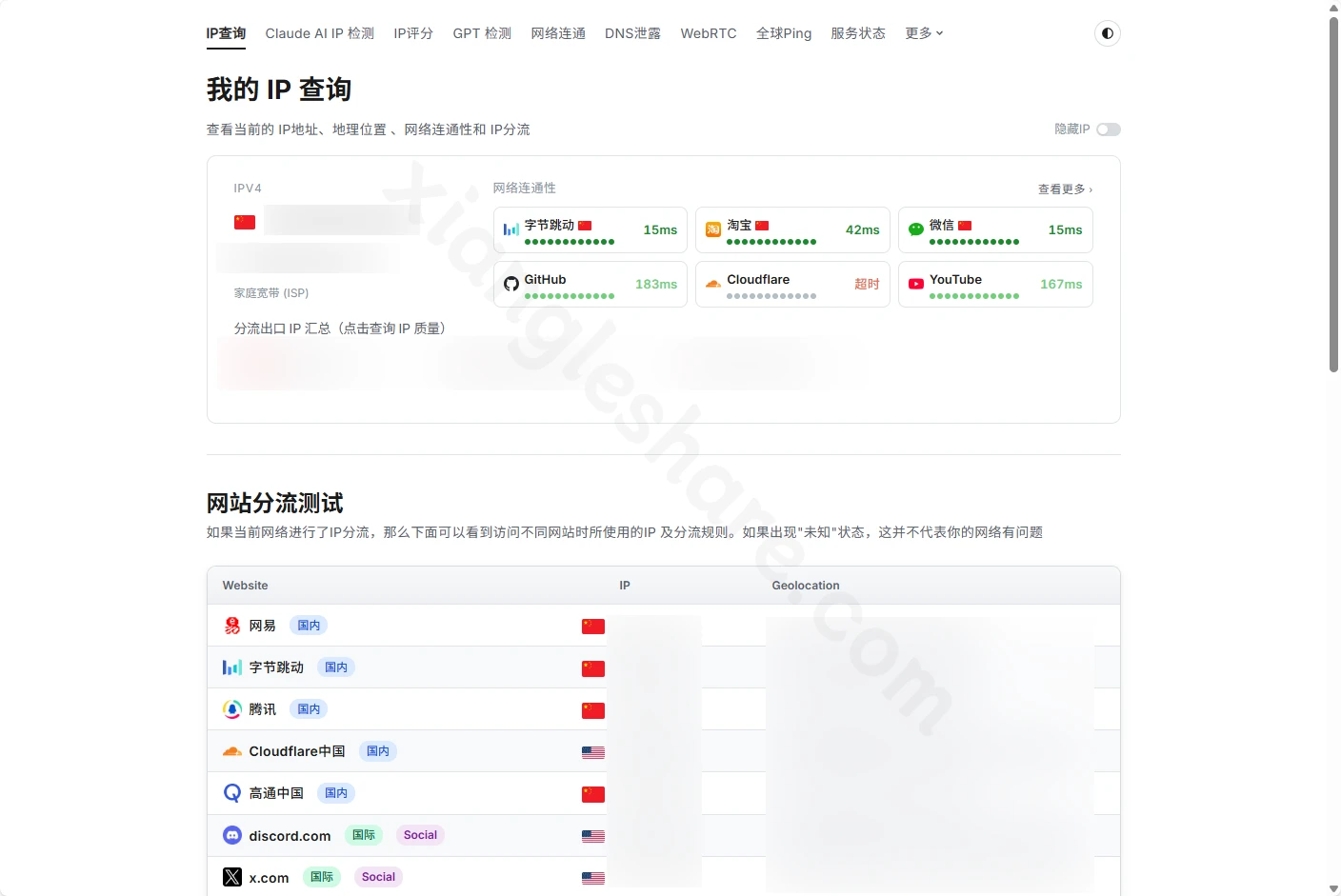Click the YouTube red play icon
1341x896 pixels.
916,284
